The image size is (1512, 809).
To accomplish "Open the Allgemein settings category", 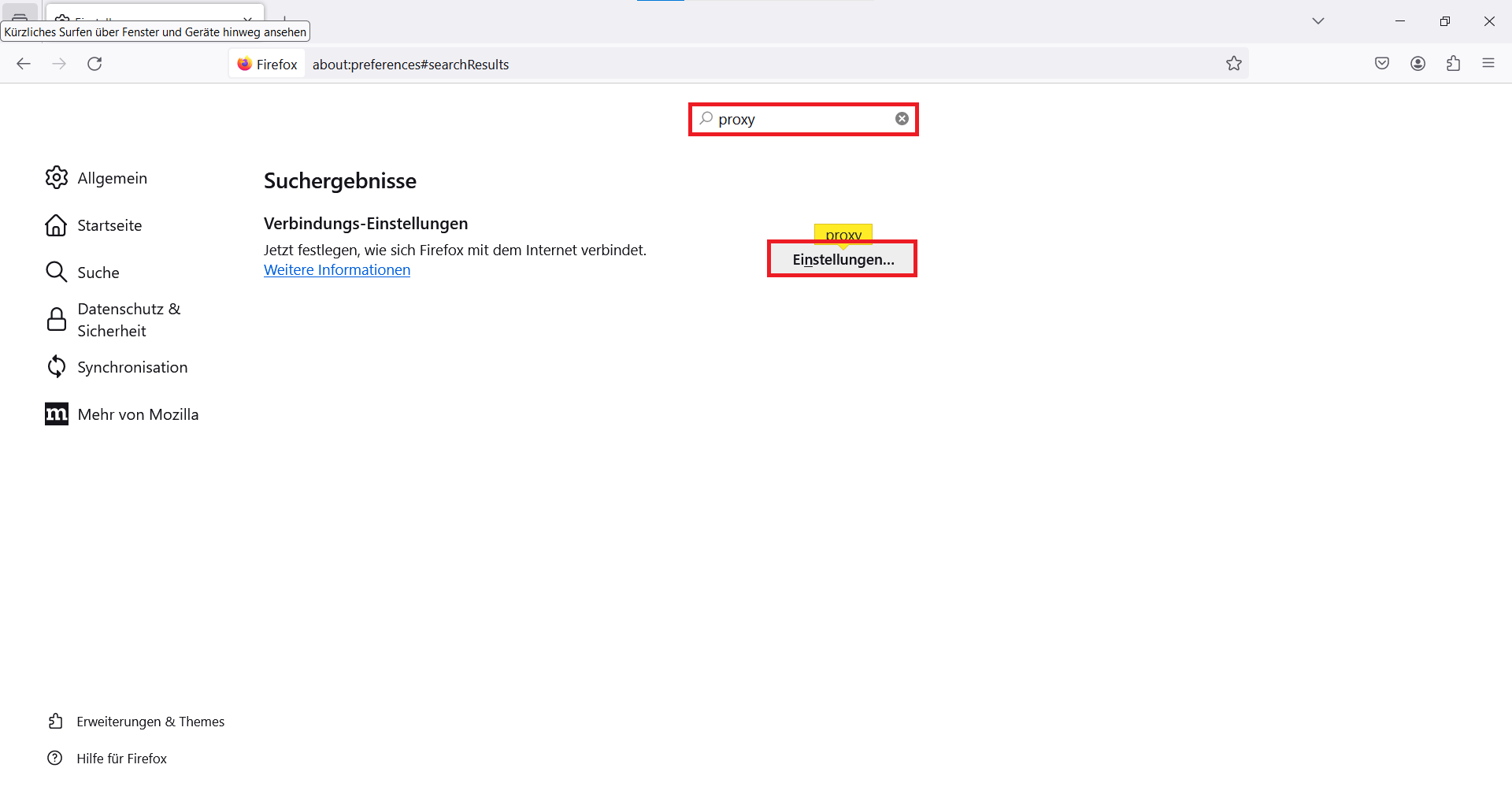I will tap(112, 178).
